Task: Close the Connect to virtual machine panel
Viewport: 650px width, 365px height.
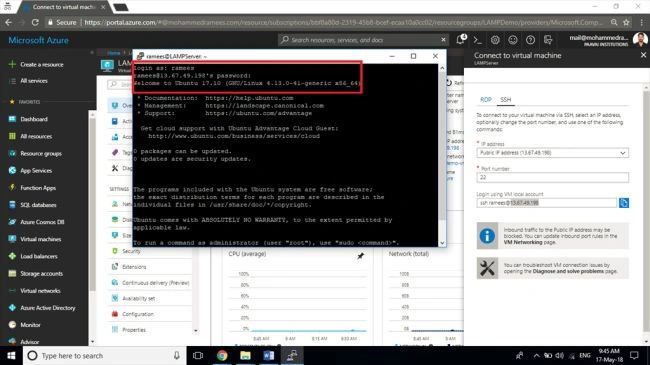Action: [x=643, y=55]
